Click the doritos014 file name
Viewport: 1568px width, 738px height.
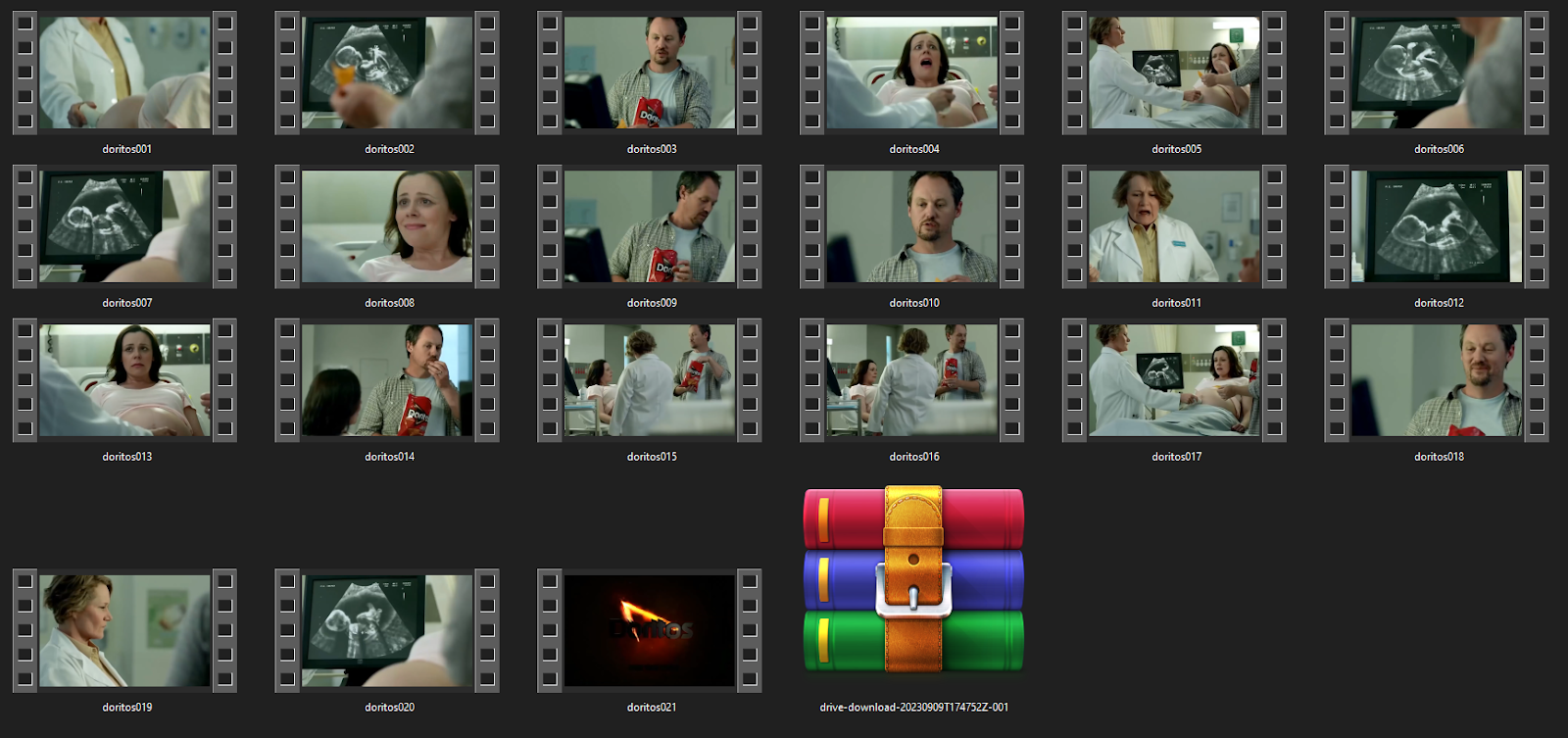click(x=390, y=457)
